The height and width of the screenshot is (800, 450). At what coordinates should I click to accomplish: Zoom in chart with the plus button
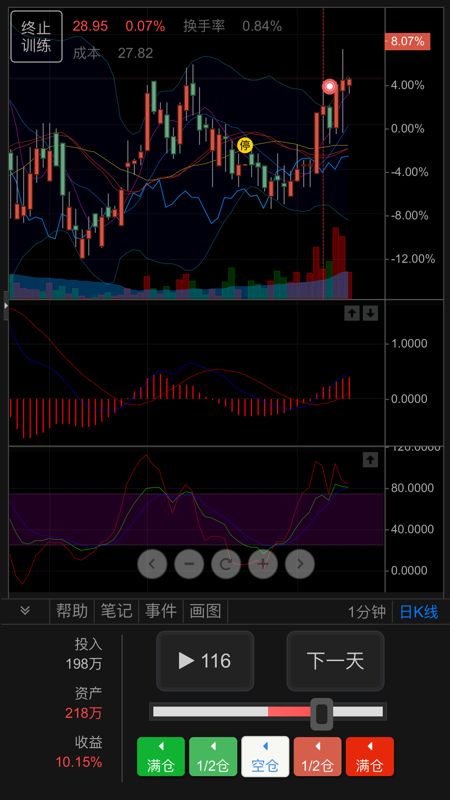point(263,564)
